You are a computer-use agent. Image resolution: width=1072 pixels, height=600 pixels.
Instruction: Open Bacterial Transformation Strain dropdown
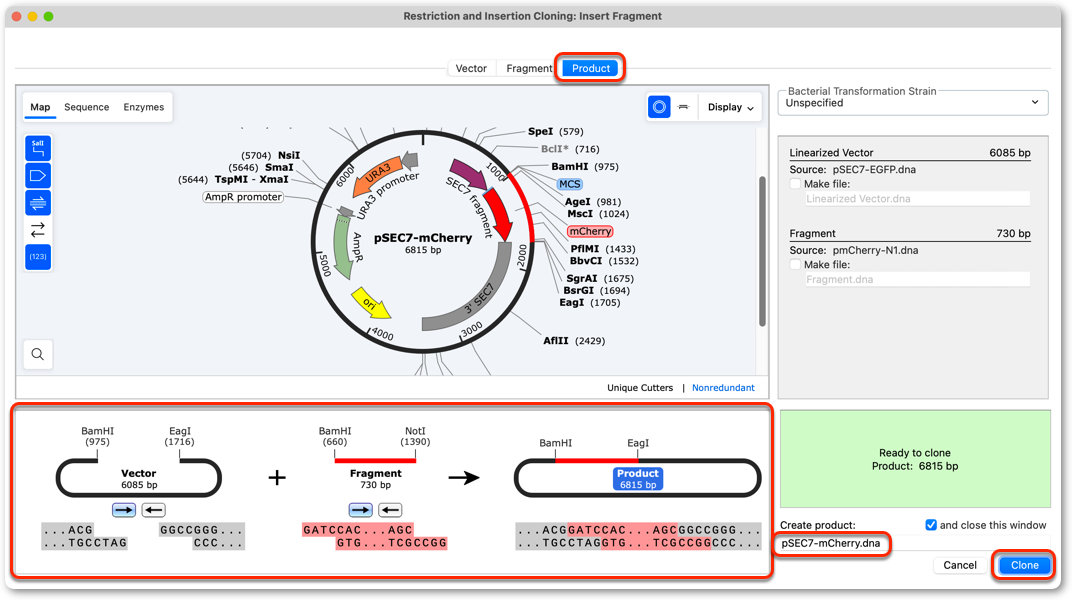(913, 103)
